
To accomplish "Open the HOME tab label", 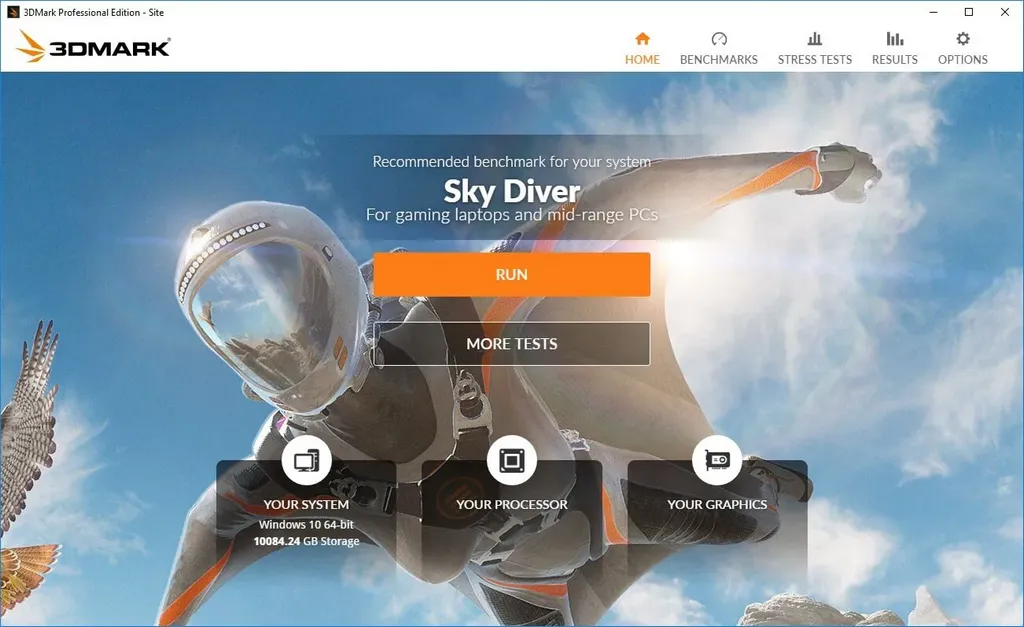I will (643, 59).
